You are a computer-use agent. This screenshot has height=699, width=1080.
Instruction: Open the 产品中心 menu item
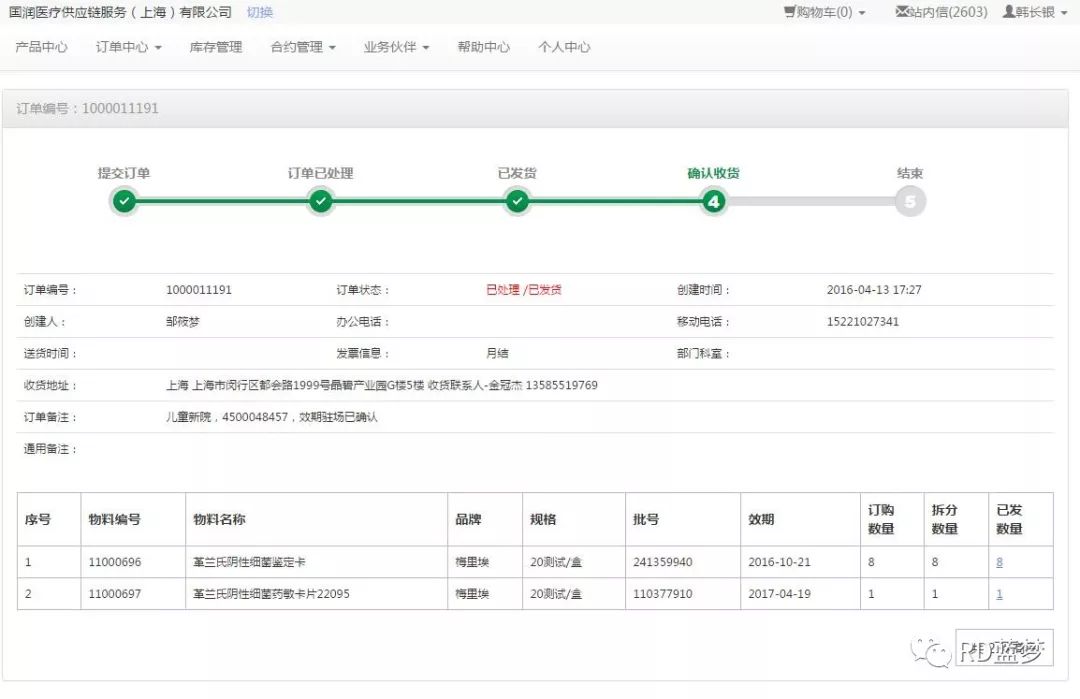[x=42, y=47]
